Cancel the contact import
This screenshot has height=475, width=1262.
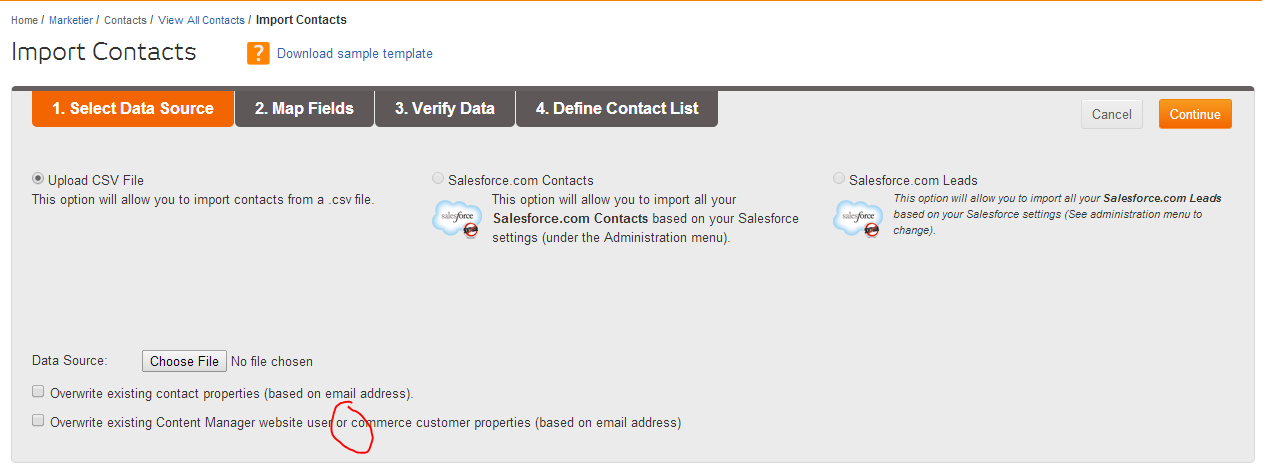(1111, 114)
